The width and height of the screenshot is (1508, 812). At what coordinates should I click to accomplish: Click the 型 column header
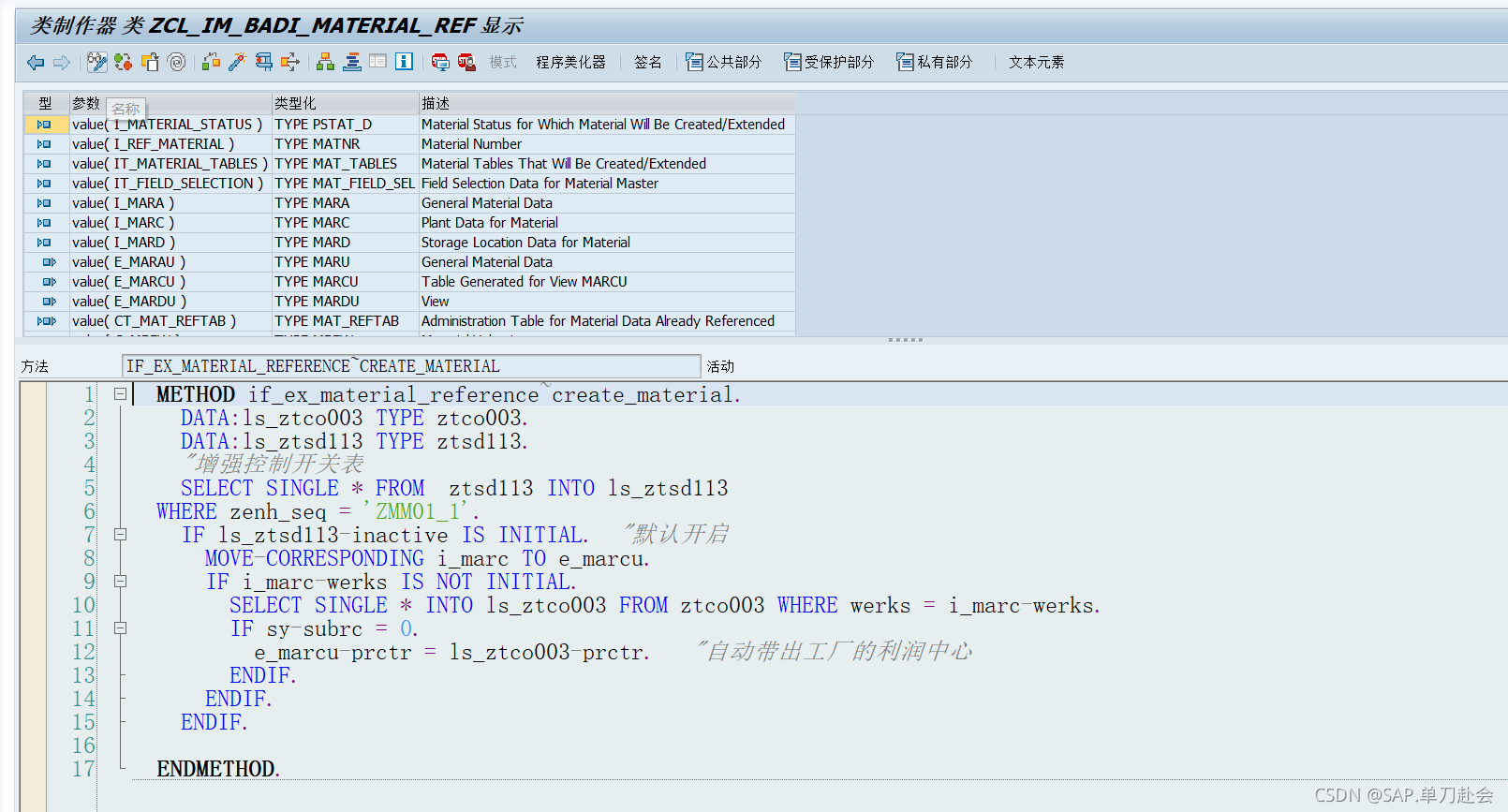click(x=46, y=103)
